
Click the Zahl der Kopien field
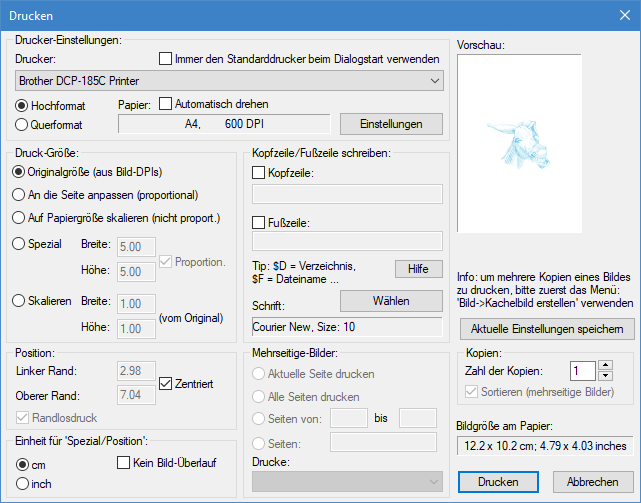pos(583,371)
